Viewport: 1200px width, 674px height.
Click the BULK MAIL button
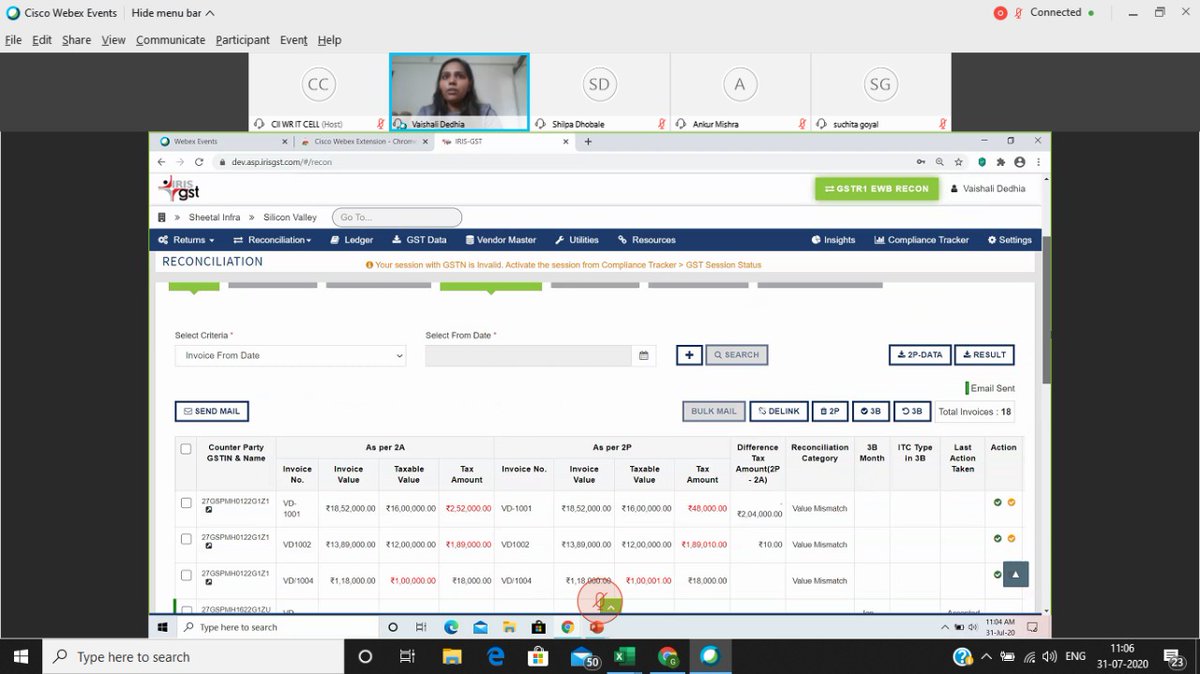point(714,411)
